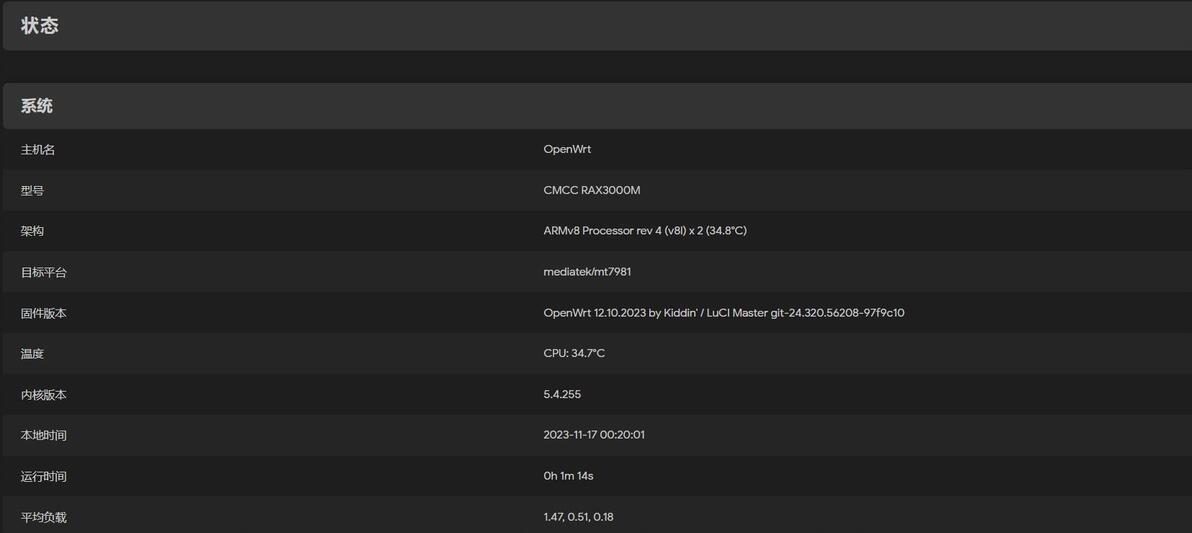Select the 固件版本 row label

(44, 313)
